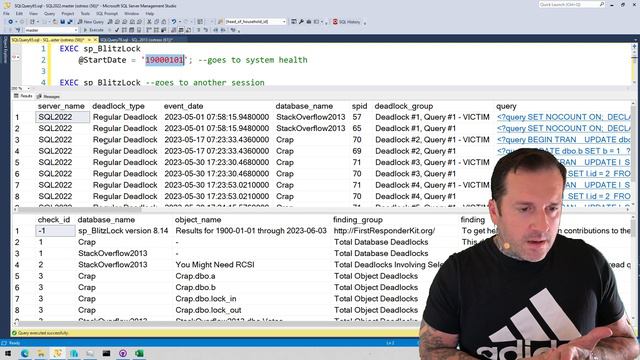This screenshot has width=640, height=360.
Task: Click the Save icon in the toolbar
Action: 62,22
